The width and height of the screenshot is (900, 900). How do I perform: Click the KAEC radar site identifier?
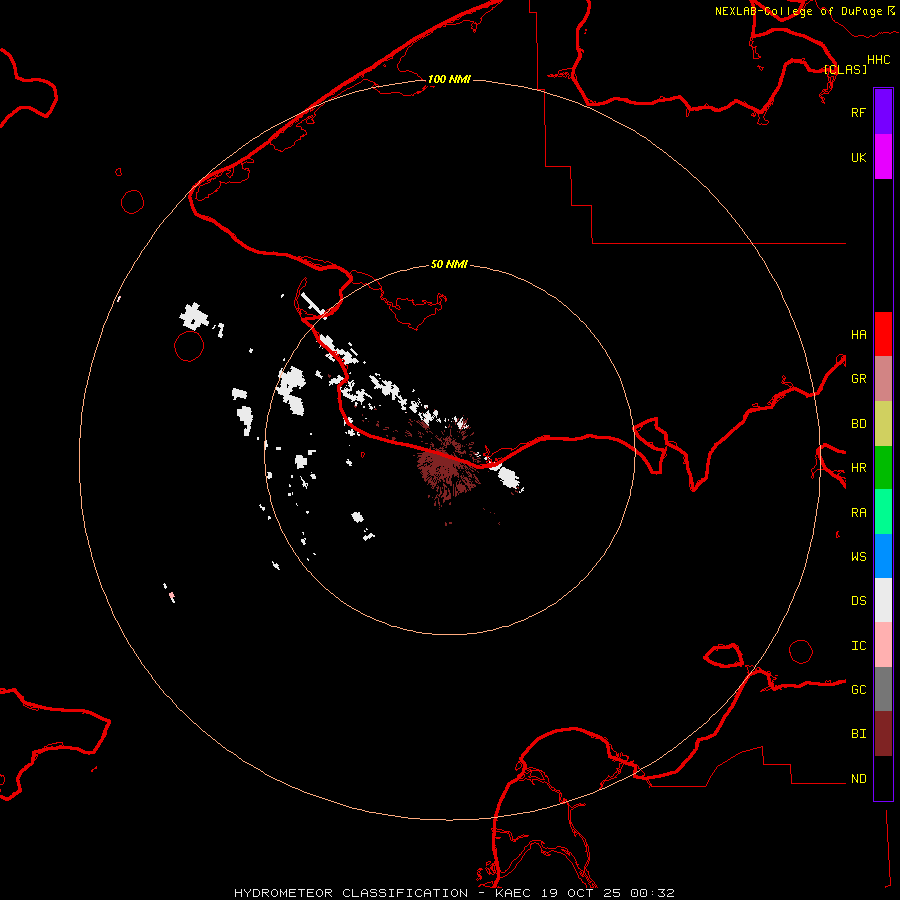pyautogui.click(x=516, y=893)
